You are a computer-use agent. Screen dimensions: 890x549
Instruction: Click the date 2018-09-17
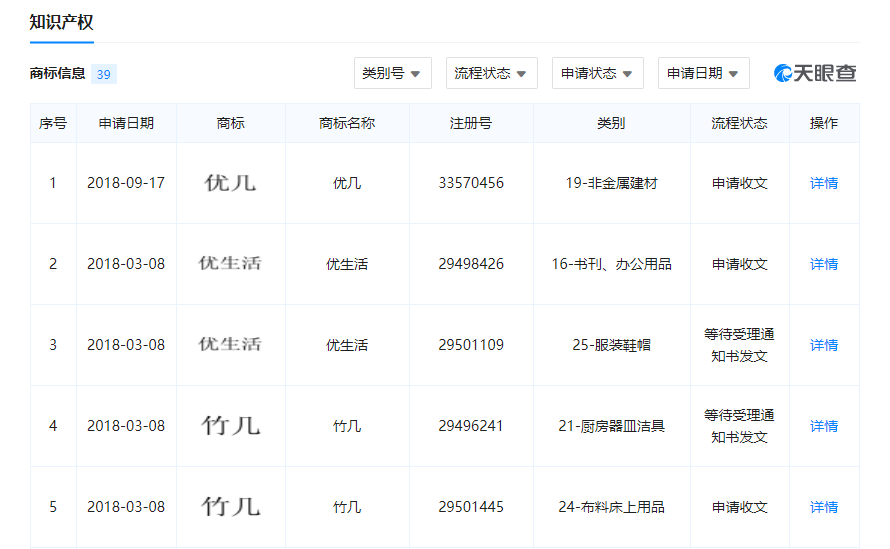point(126,183)
